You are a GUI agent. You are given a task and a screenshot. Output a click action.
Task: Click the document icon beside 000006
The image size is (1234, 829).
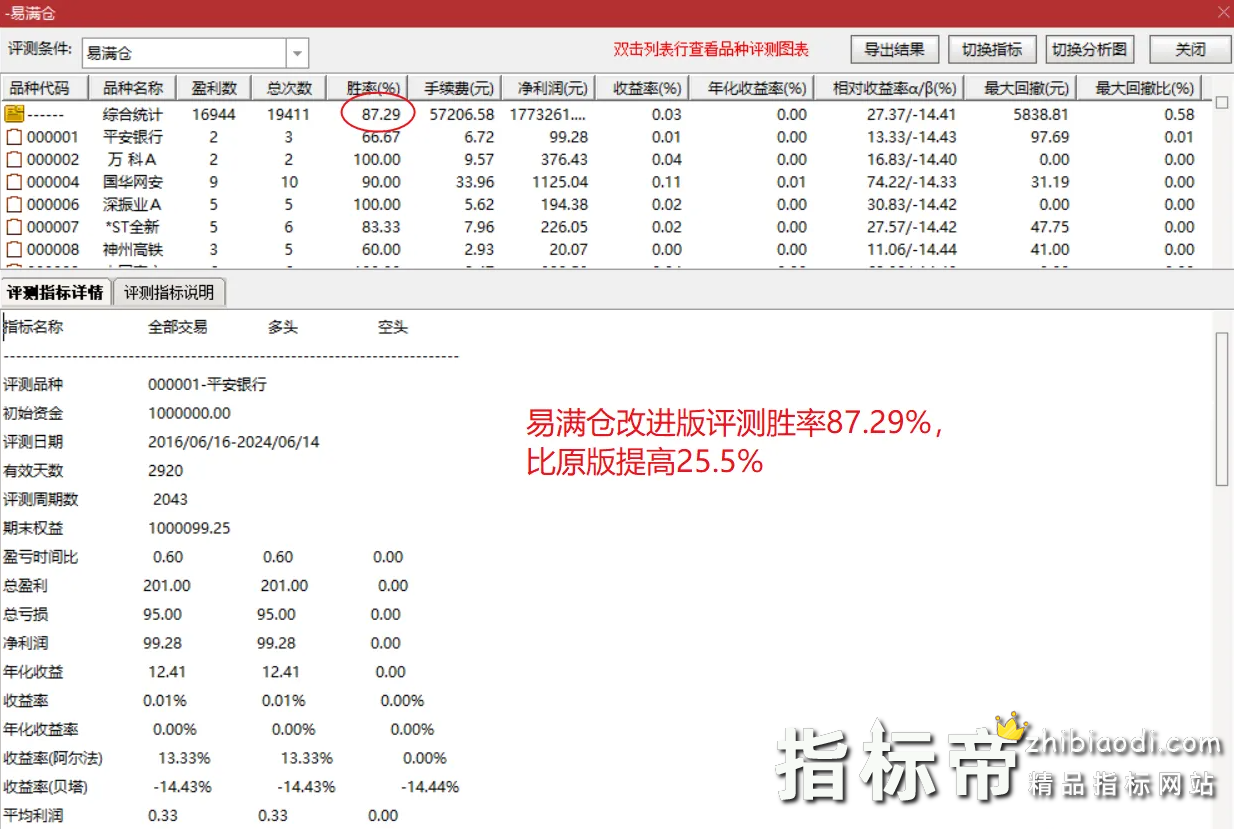[14, 204]
